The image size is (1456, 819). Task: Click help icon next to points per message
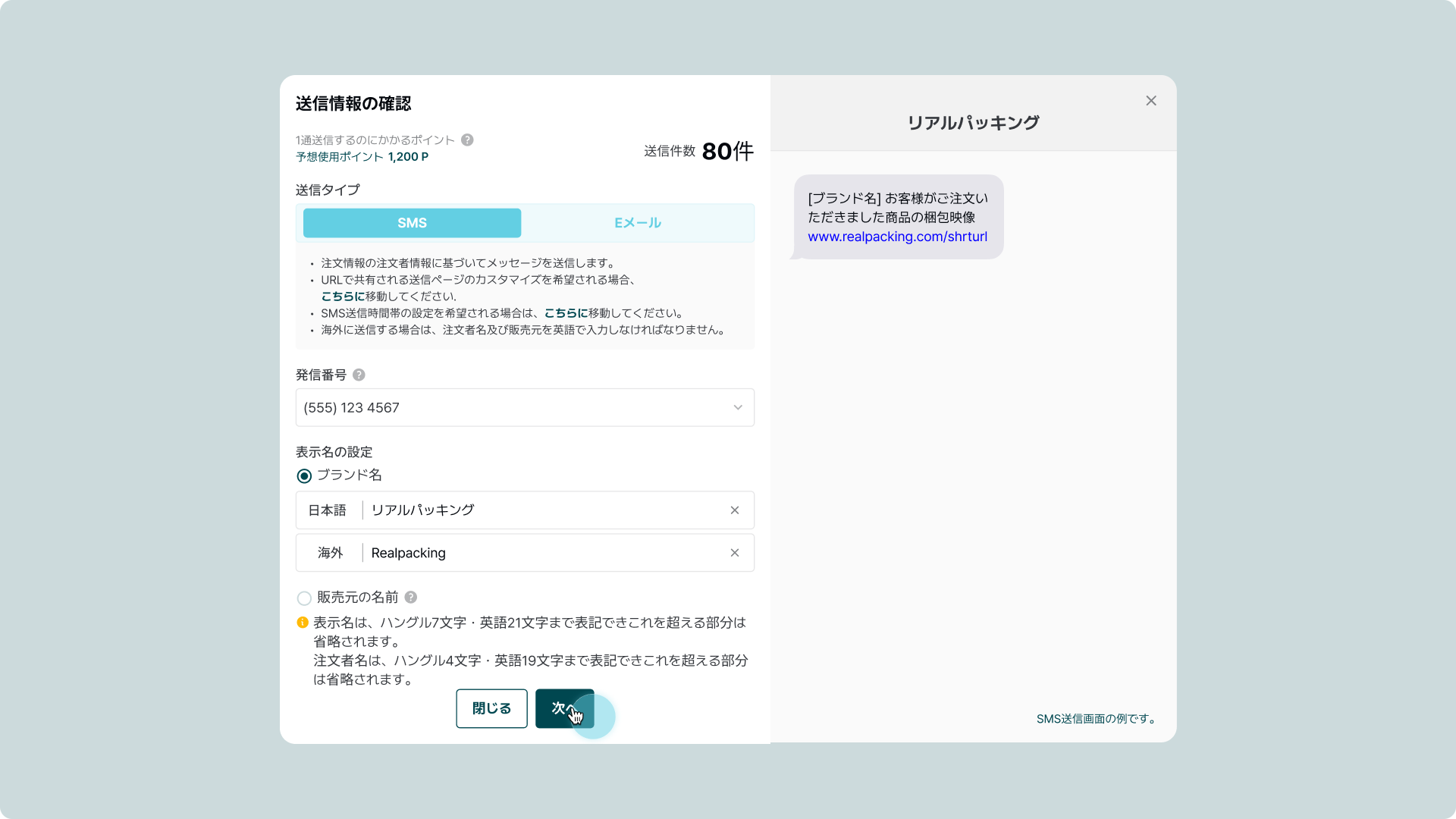point(467,140)
